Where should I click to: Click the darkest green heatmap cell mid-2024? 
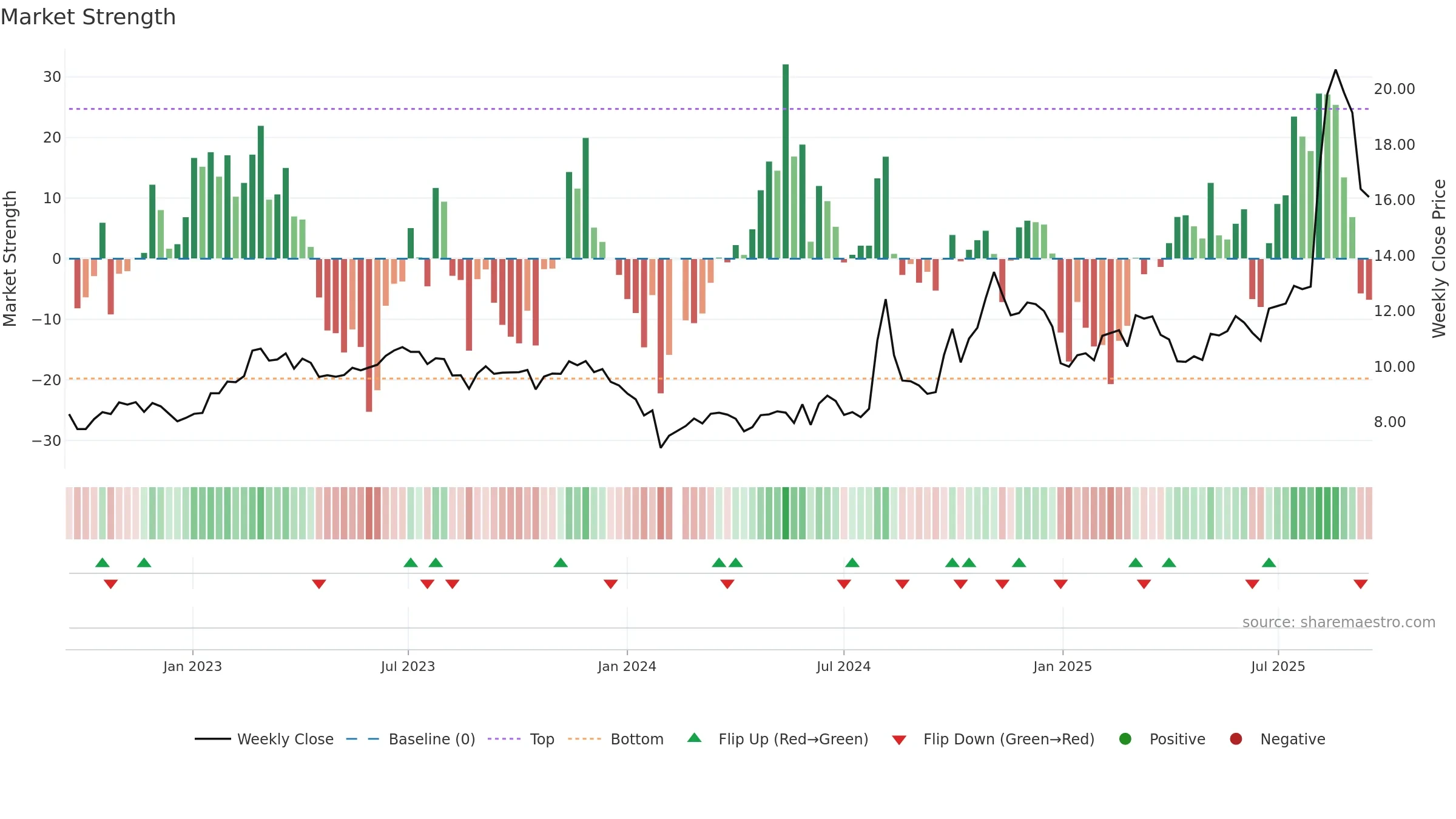786,513
